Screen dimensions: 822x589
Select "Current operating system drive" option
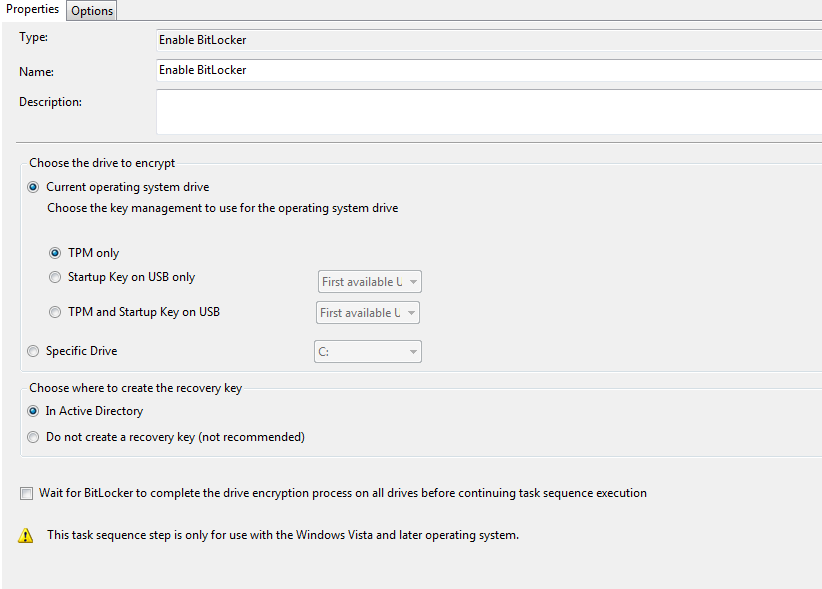pos(33,187)
